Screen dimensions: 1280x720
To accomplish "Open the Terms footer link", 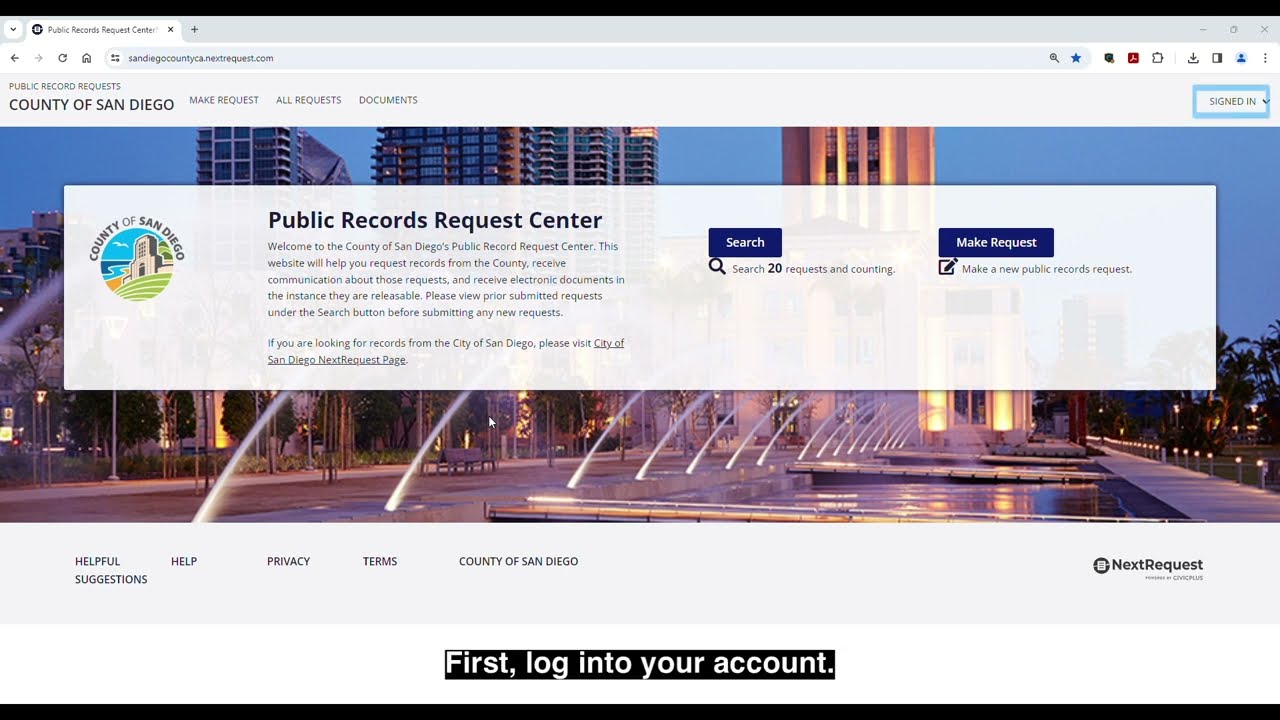I will point(380,561).
